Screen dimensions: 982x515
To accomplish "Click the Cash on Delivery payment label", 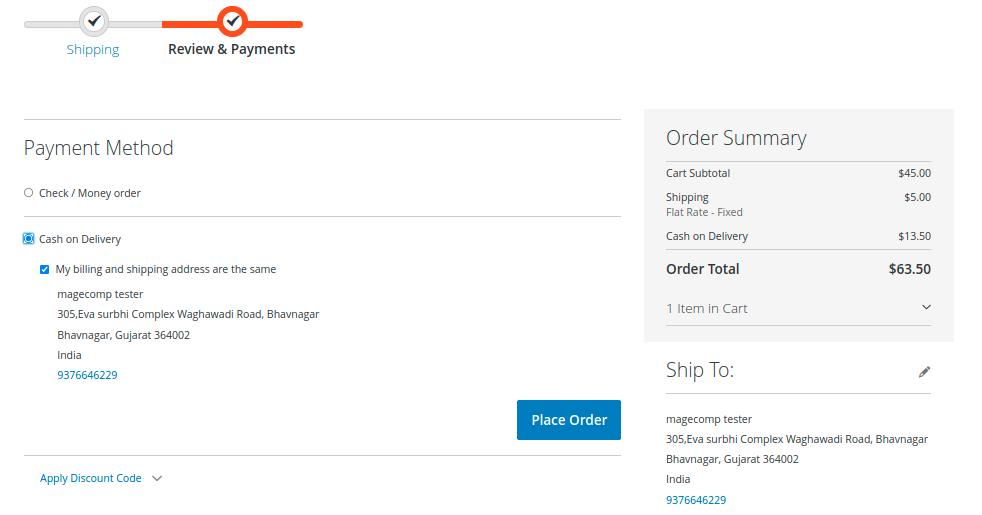I will 80,239.
